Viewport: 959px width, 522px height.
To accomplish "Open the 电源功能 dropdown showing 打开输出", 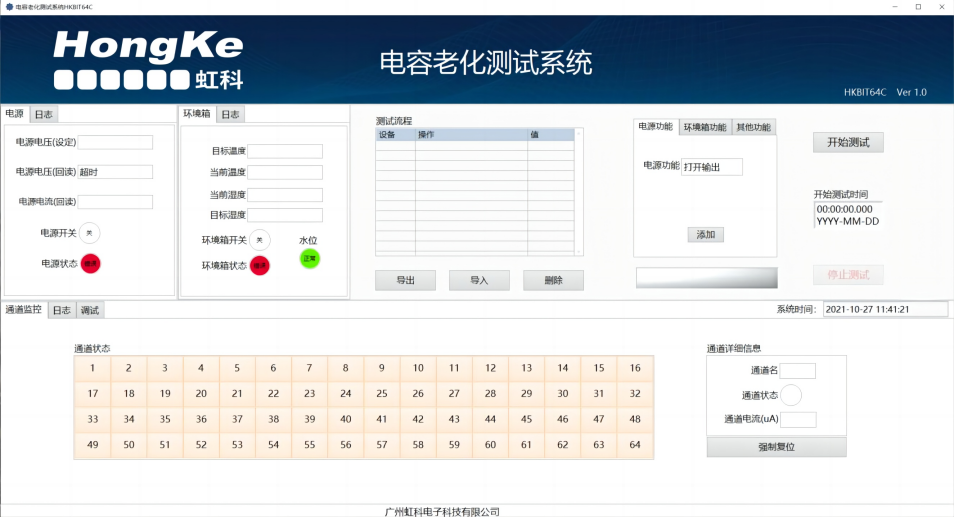I will [x=712, y=167].
